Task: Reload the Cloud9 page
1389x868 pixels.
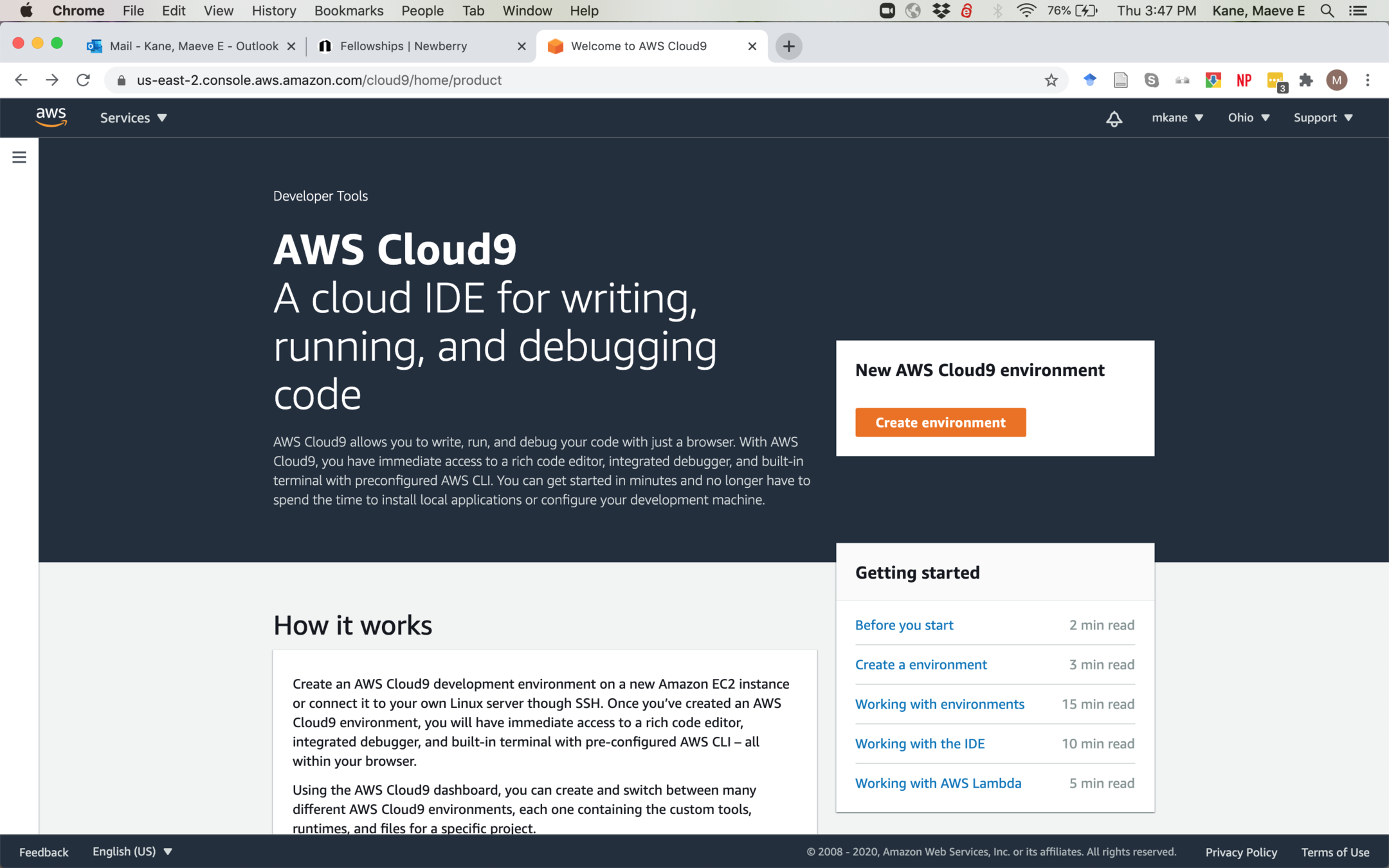Action: pos(83,80)
